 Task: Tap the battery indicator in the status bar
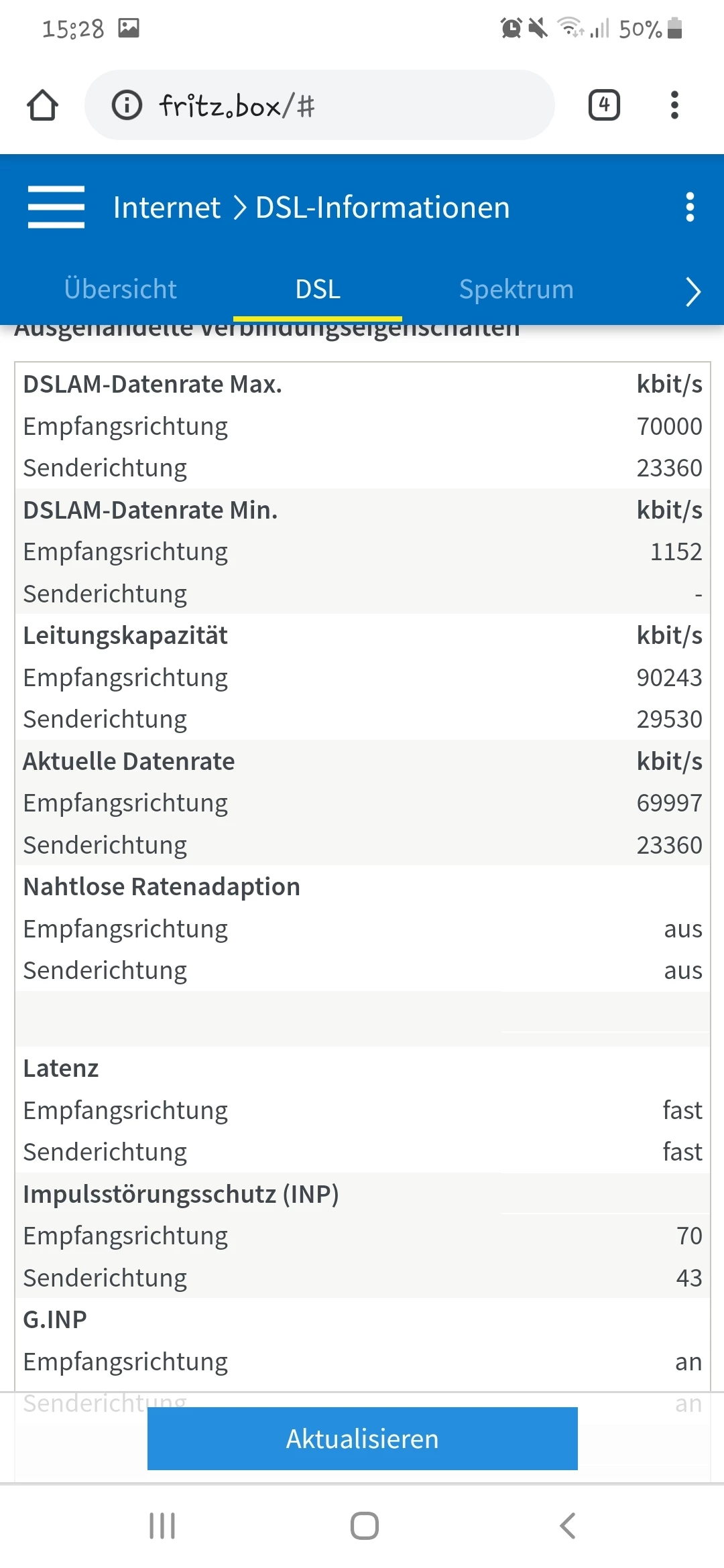(675, 28)
